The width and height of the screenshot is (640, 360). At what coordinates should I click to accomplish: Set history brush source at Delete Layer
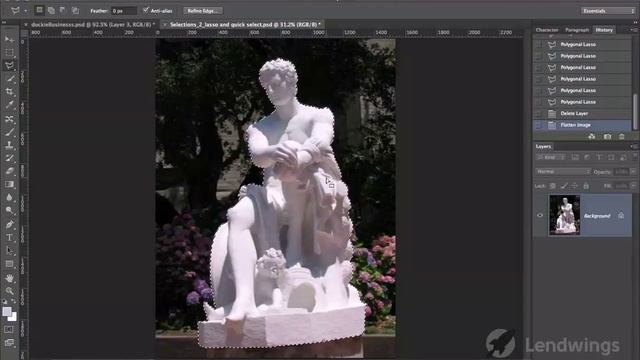(538, 113)
